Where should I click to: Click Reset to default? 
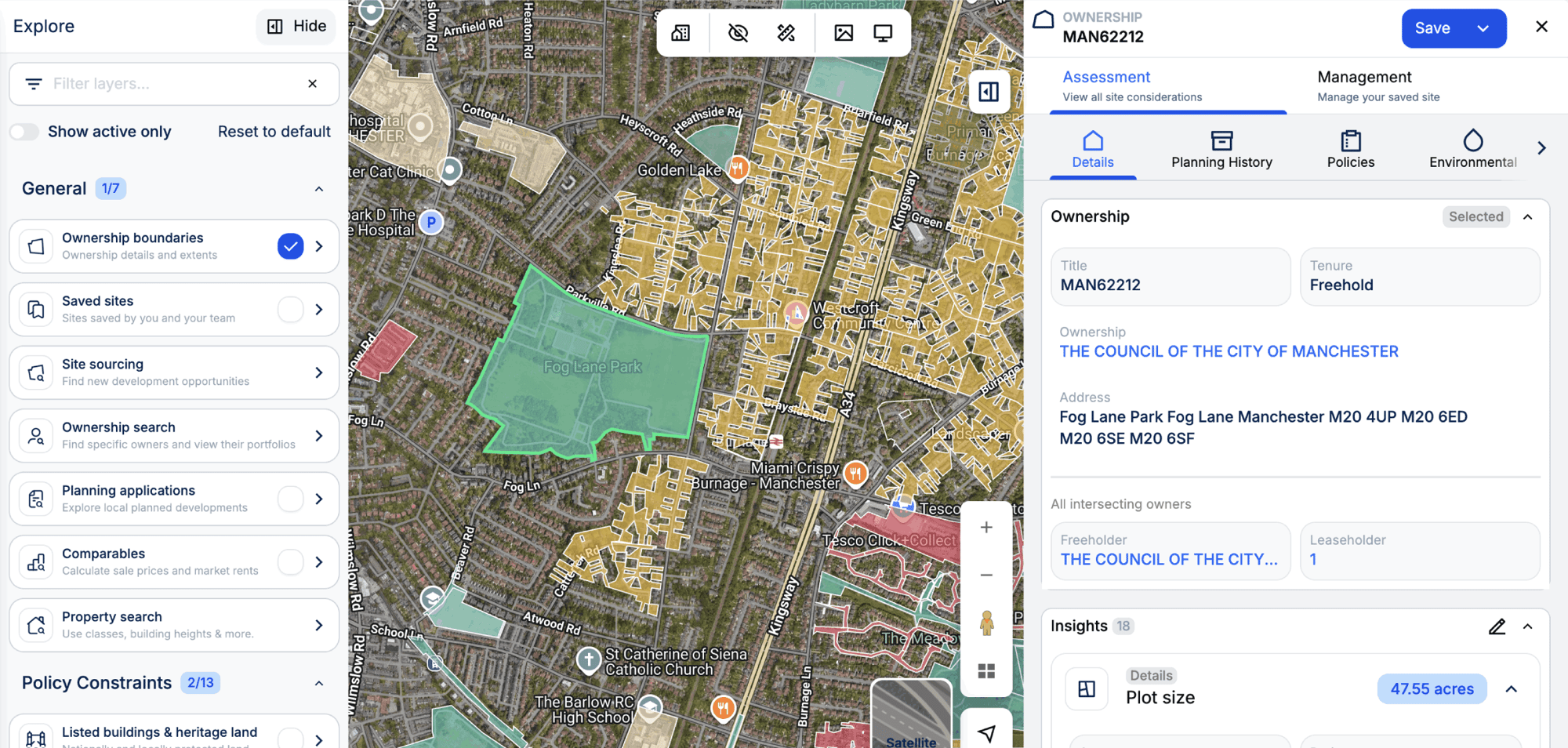pos(274,132)
